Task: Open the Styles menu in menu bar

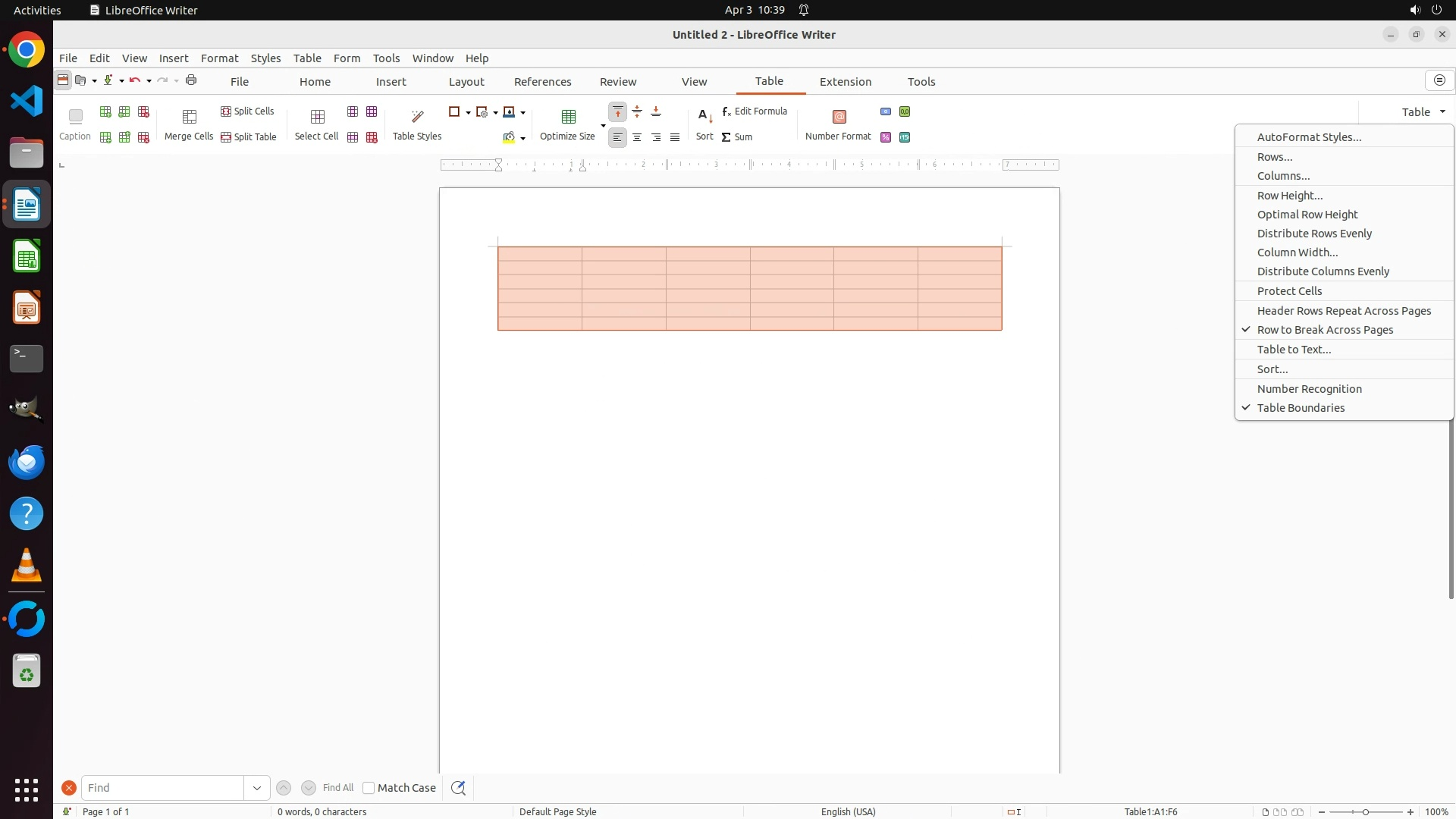Action: (265, 58)
